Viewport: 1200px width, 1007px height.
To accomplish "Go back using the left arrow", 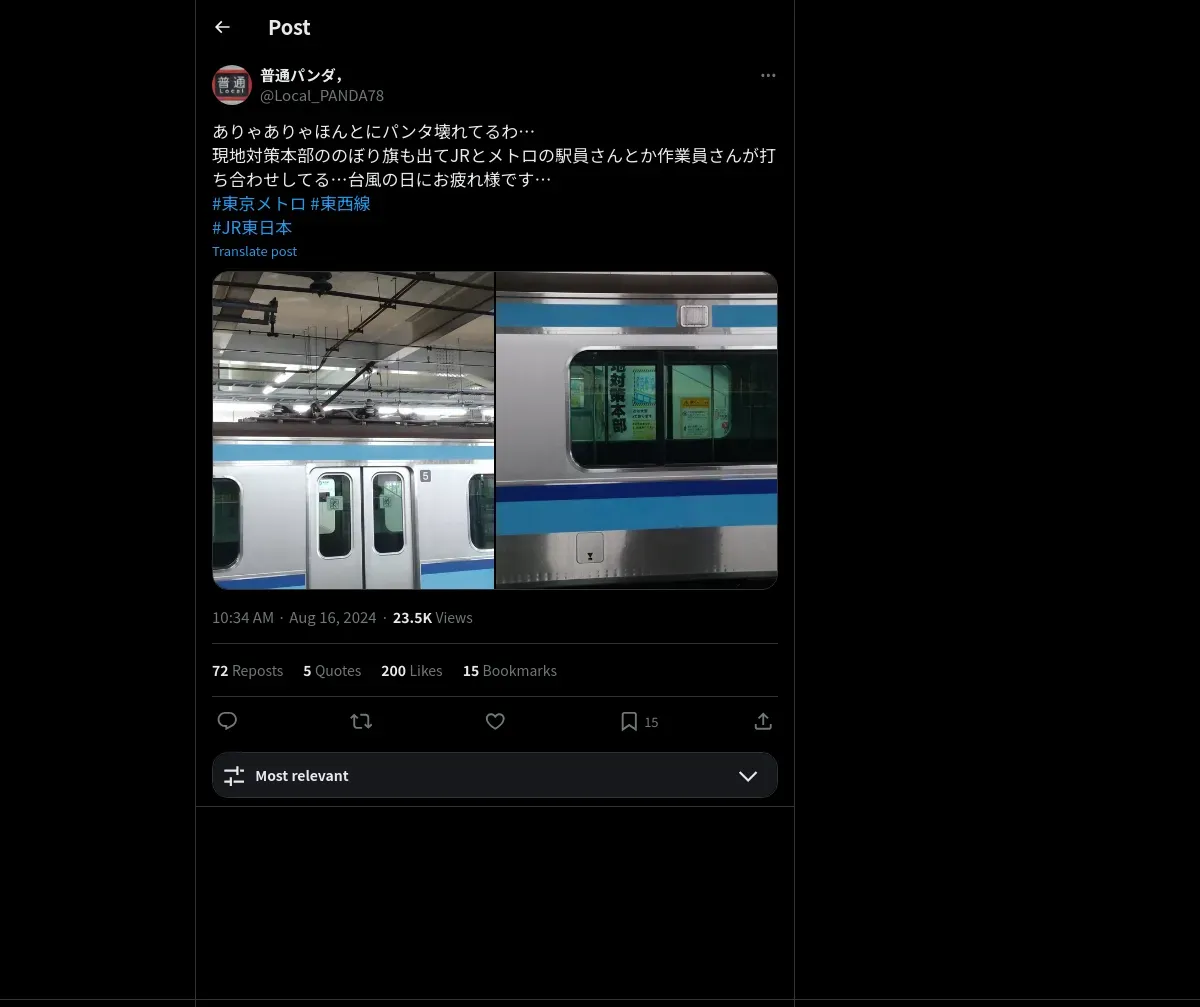I will click(222, 27).
